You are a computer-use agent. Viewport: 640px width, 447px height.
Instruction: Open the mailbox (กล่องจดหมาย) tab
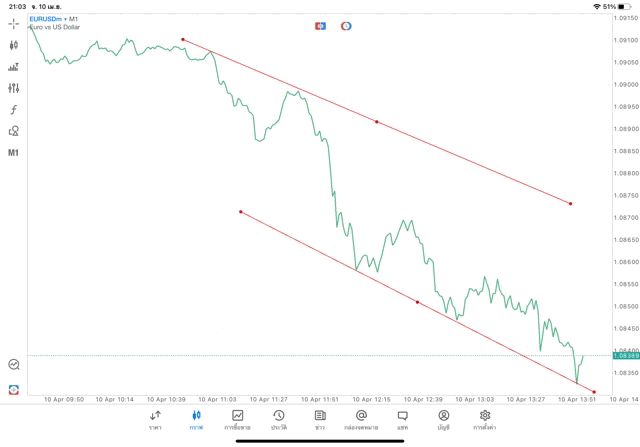pyautogui.click(x=361, y=419)
